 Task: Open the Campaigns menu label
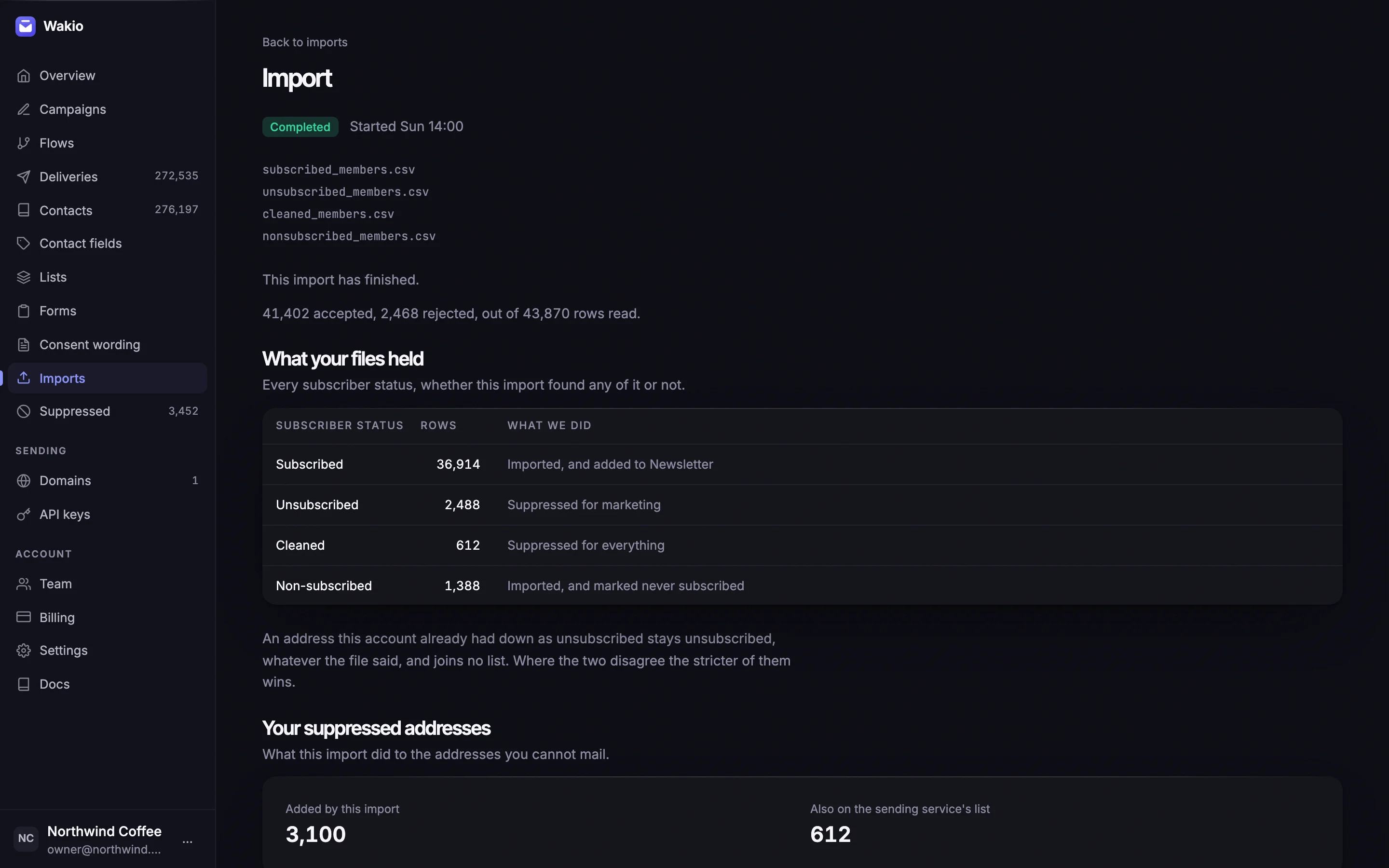(x=73, y=109)
